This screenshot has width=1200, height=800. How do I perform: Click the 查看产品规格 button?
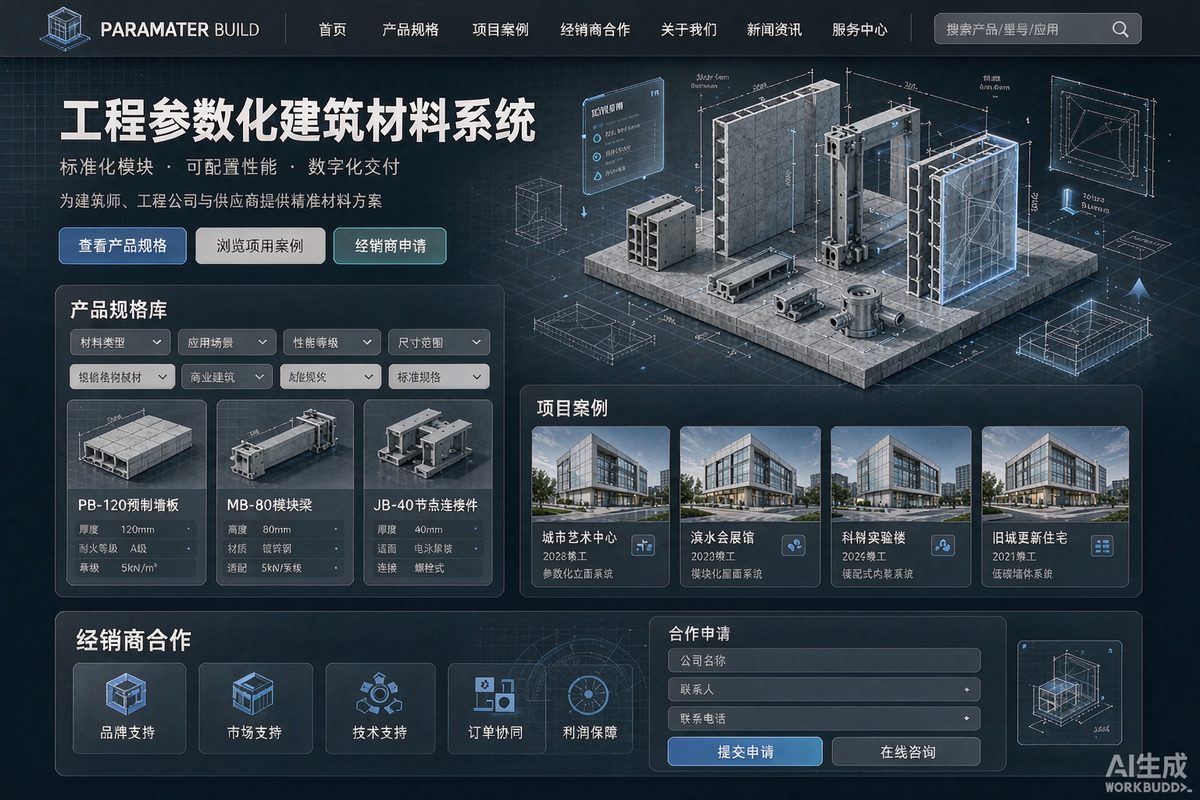(123, 245)
